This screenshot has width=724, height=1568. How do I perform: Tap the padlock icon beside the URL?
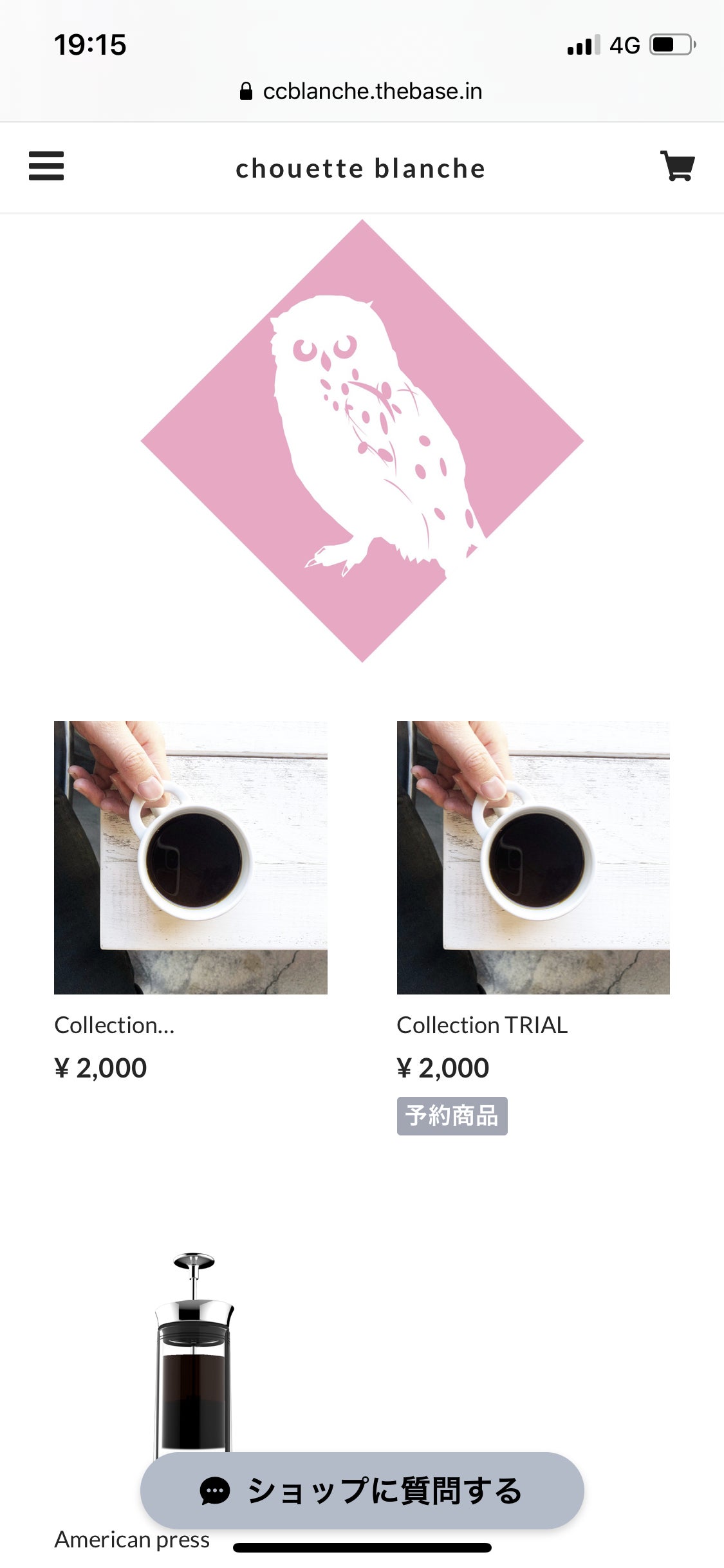tap(246, 91)
